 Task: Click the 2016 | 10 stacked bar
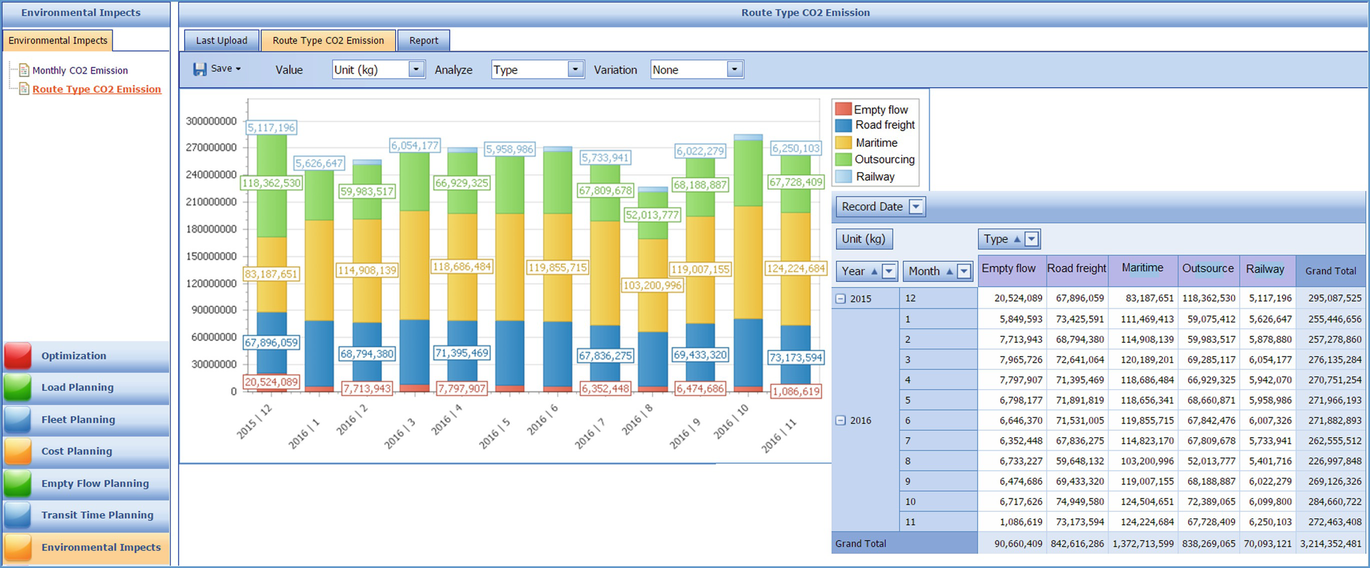749,263
